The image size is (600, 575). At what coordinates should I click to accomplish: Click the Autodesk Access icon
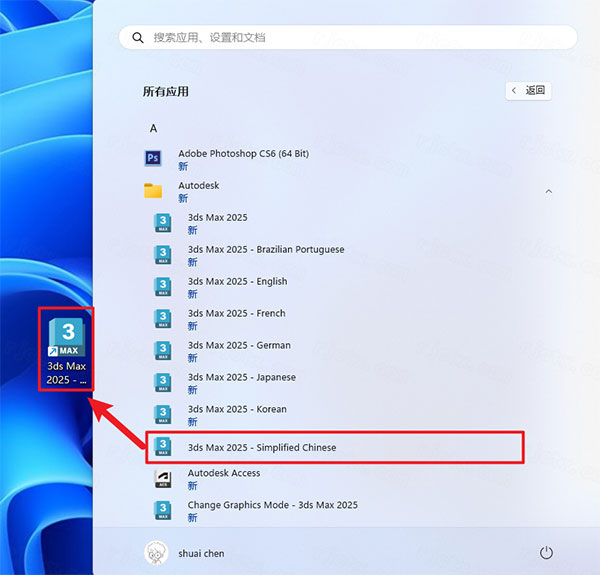[163, 479]
